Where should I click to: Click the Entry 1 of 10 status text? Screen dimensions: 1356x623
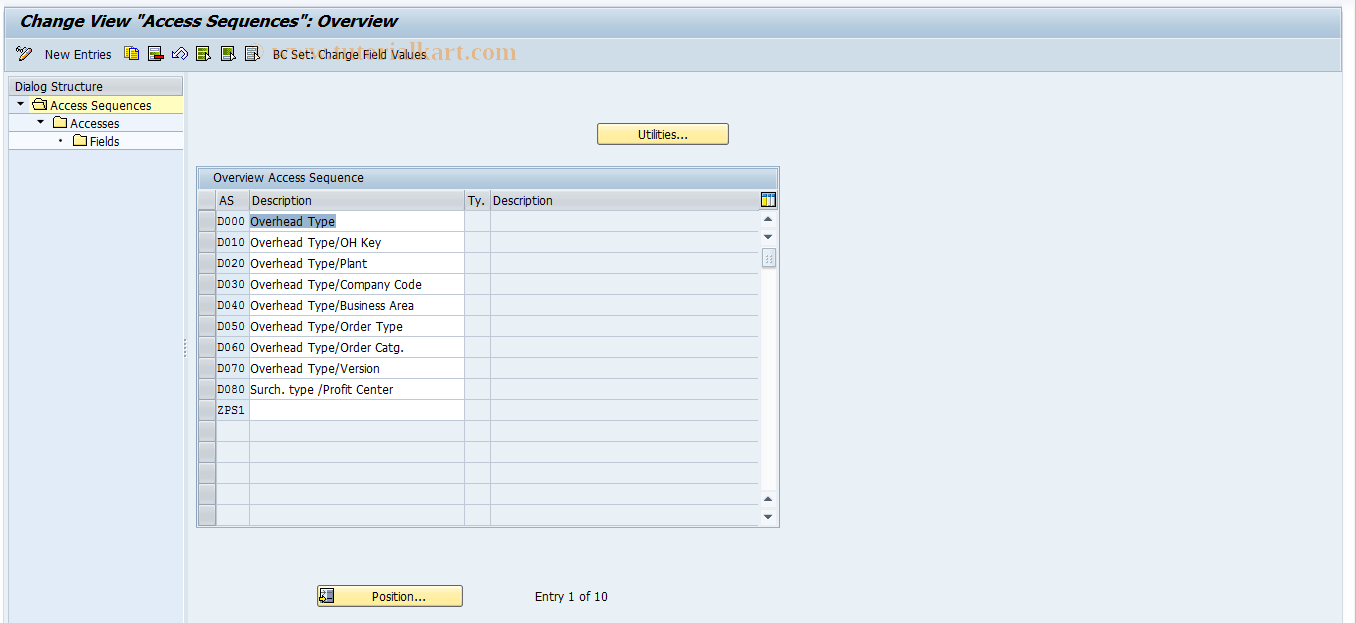(571, 596)
